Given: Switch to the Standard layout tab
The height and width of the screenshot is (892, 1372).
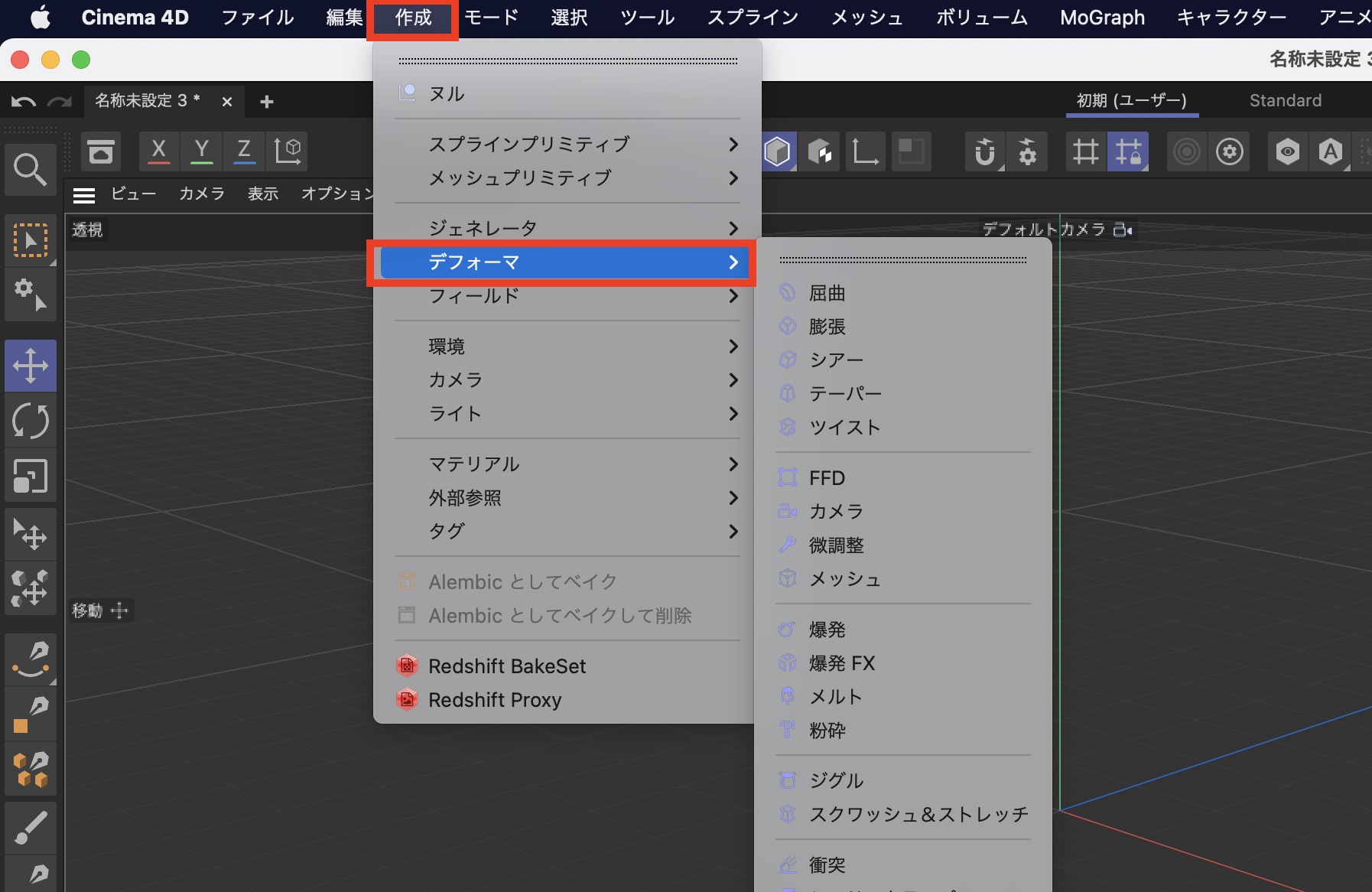Looking at the screenshot, I should click(1285, 100).
